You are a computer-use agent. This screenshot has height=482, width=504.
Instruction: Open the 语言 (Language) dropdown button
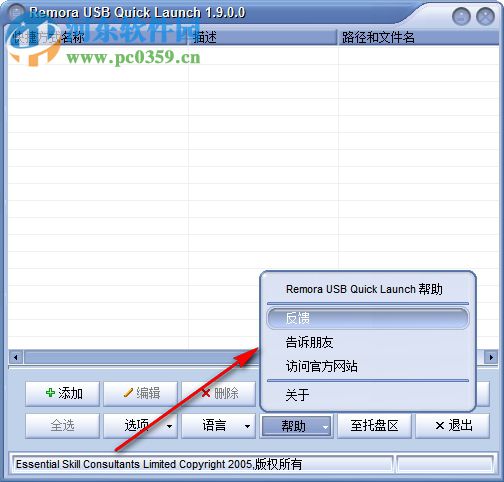pyautogui.click(x=219, y=426)
